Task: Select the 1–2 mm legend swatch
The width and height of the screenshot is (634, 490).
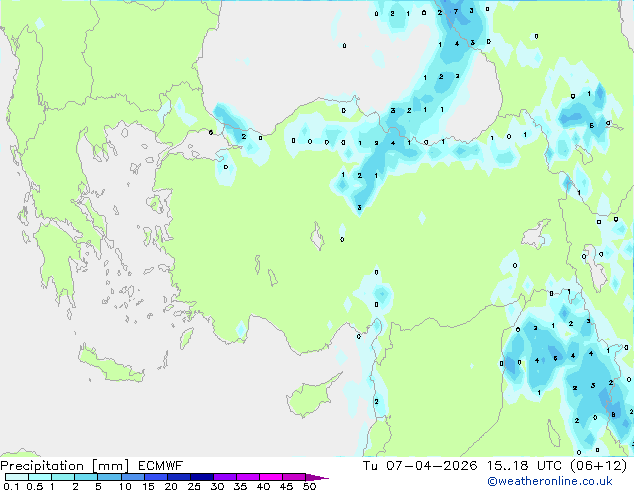Action: 63,477
